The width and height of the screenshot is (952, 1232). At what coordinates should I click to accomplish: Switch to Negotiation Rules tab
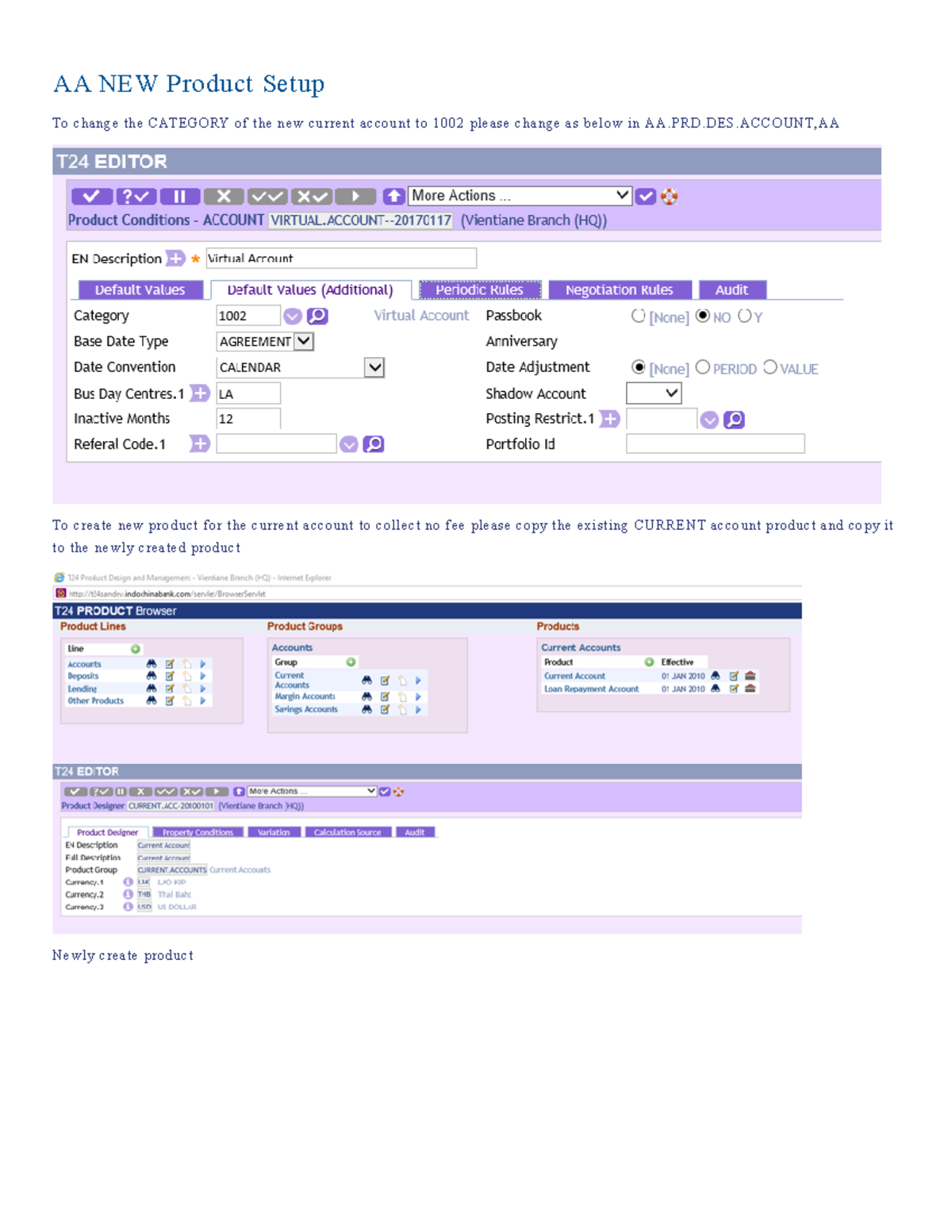coord(620,290)
